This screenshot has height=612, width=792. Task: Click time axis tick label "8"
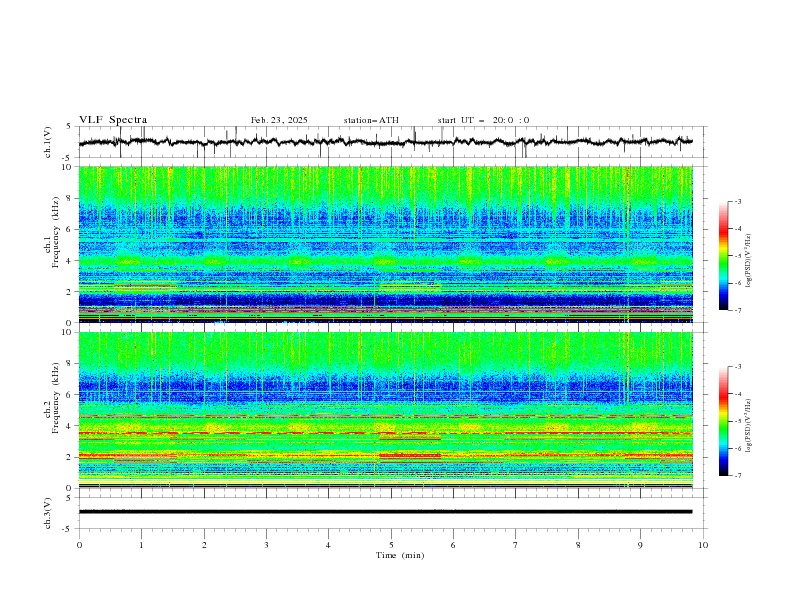pyautogui.click(x=578, y=545)
